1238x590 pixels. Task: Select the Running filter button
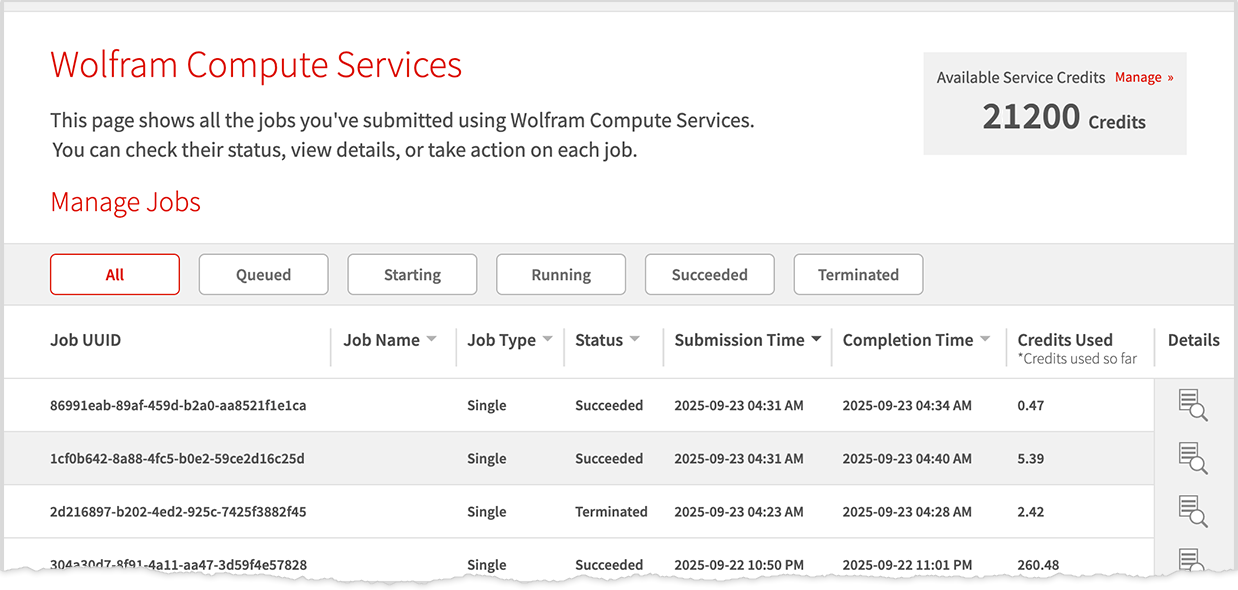(560, 274)
